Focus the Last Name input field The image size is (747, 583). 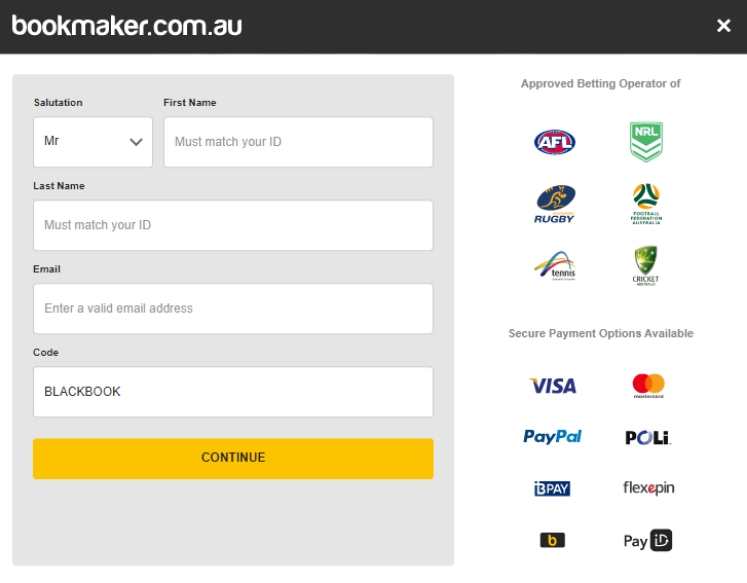[x=233, y=225]
